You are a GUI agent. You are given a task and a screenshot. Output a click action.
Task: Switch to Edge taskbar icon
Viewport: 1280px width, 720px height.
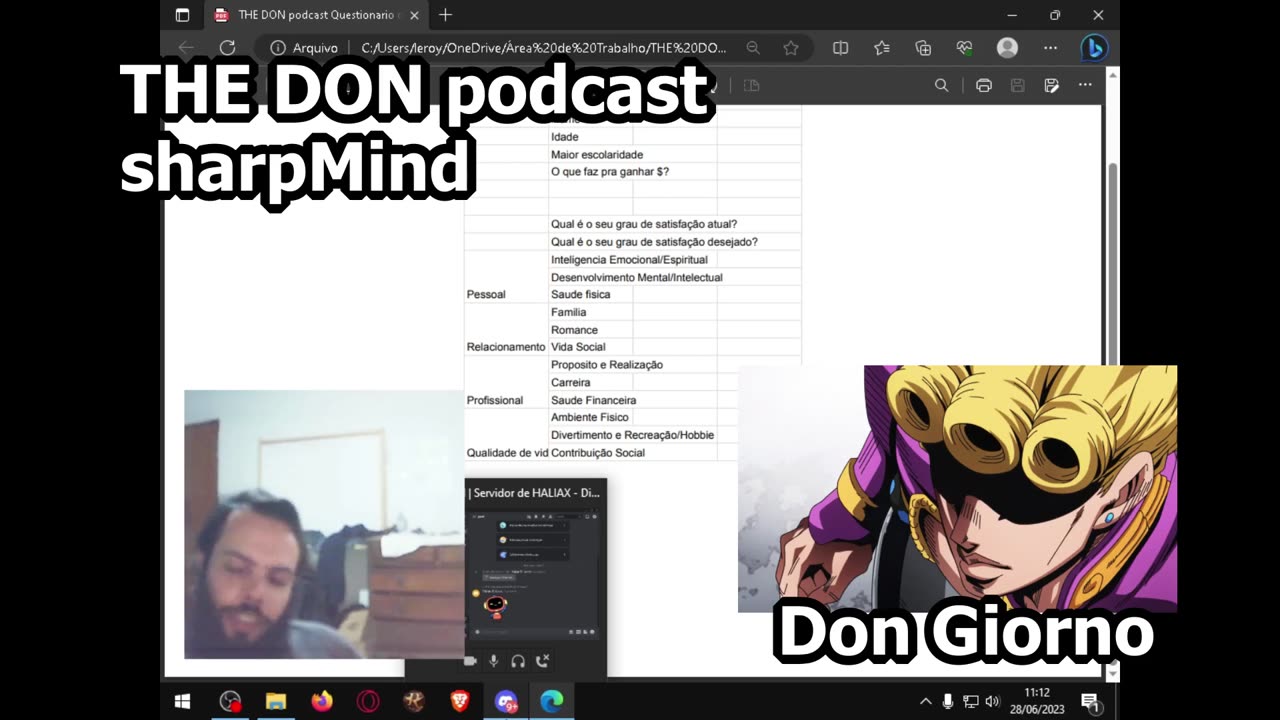click(552, 701)
